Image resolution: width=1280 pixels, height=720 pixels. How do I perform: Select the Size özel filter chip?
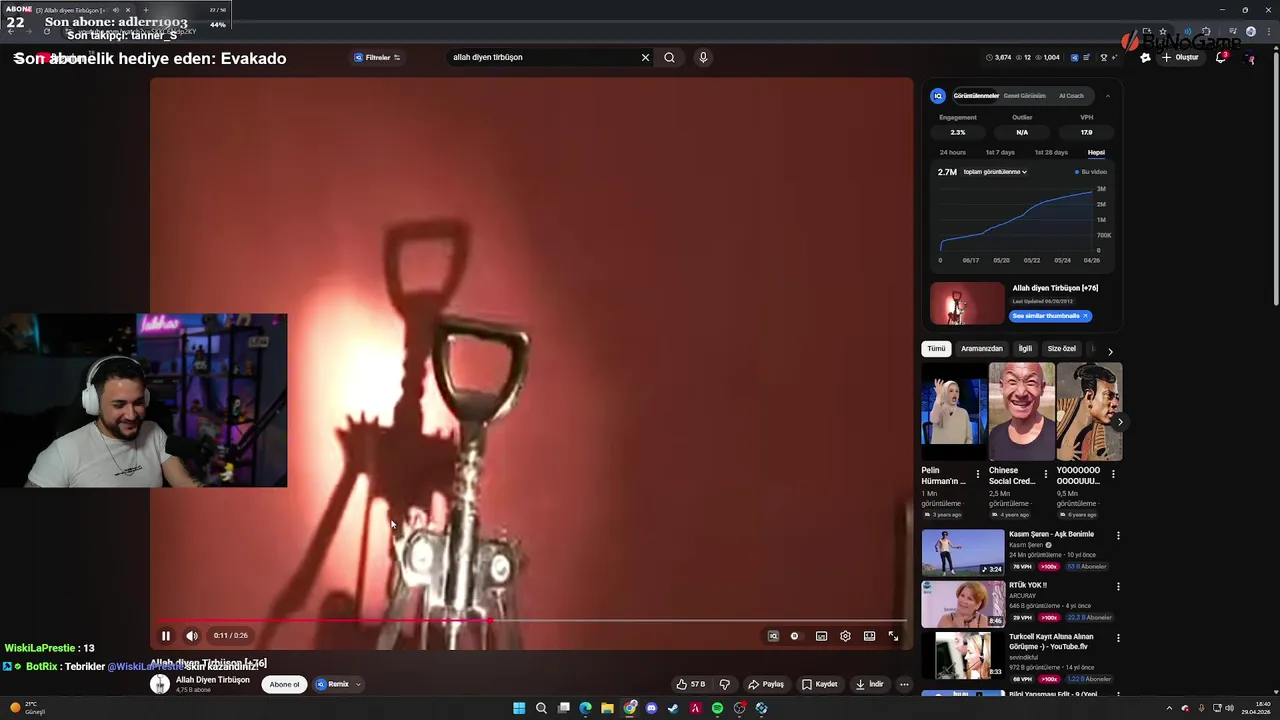1061,349
